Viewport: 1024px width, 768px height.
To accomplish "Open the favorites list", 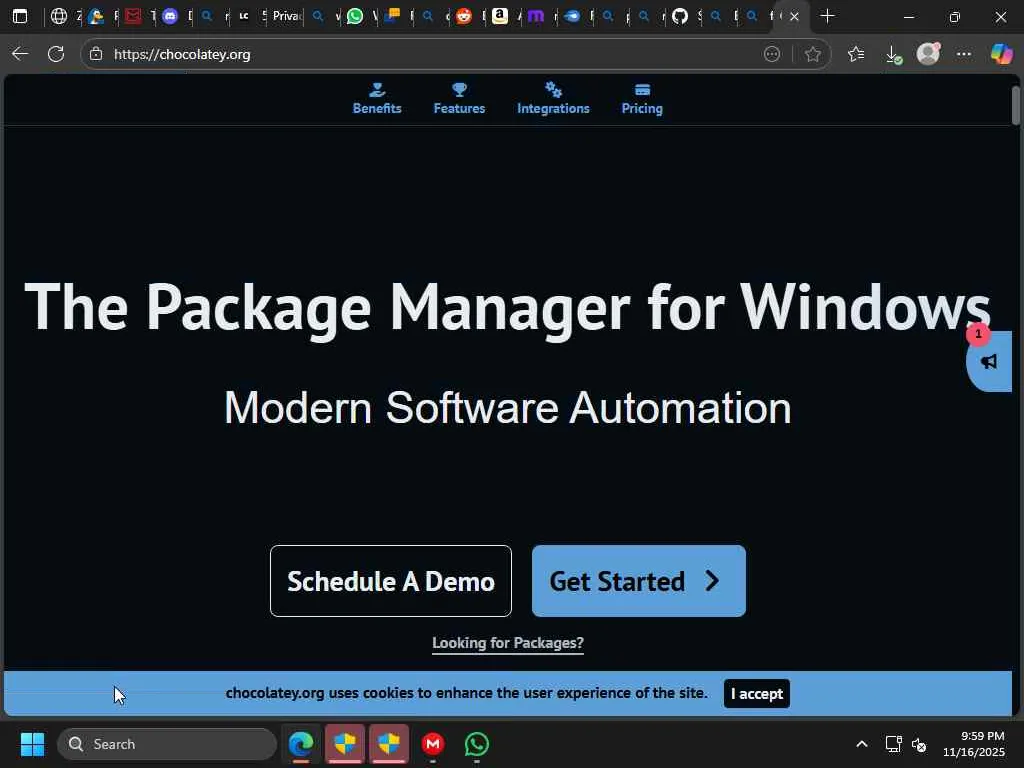I will [856, 54].
